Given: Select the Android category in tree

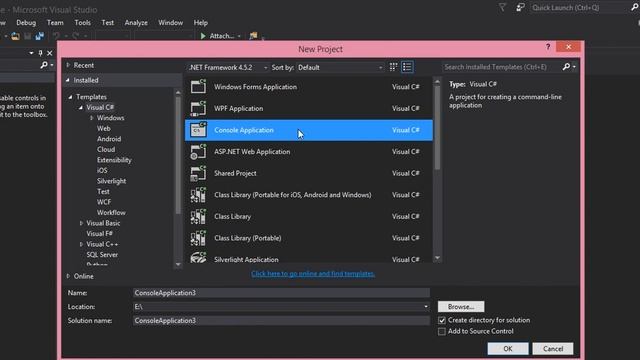Looking at the screenshot, I should coord(109,139).
